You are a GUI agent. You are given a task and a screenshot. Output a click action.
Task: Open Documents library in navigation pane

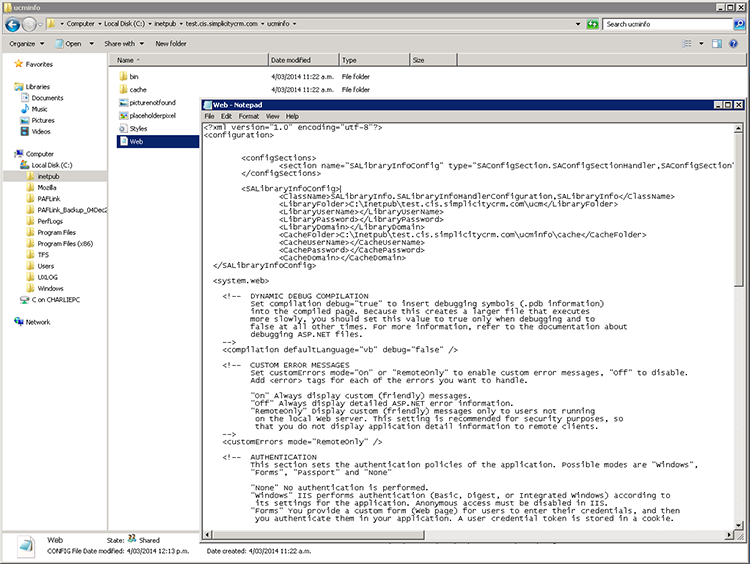pyautogui.click(x=47, y=98)
